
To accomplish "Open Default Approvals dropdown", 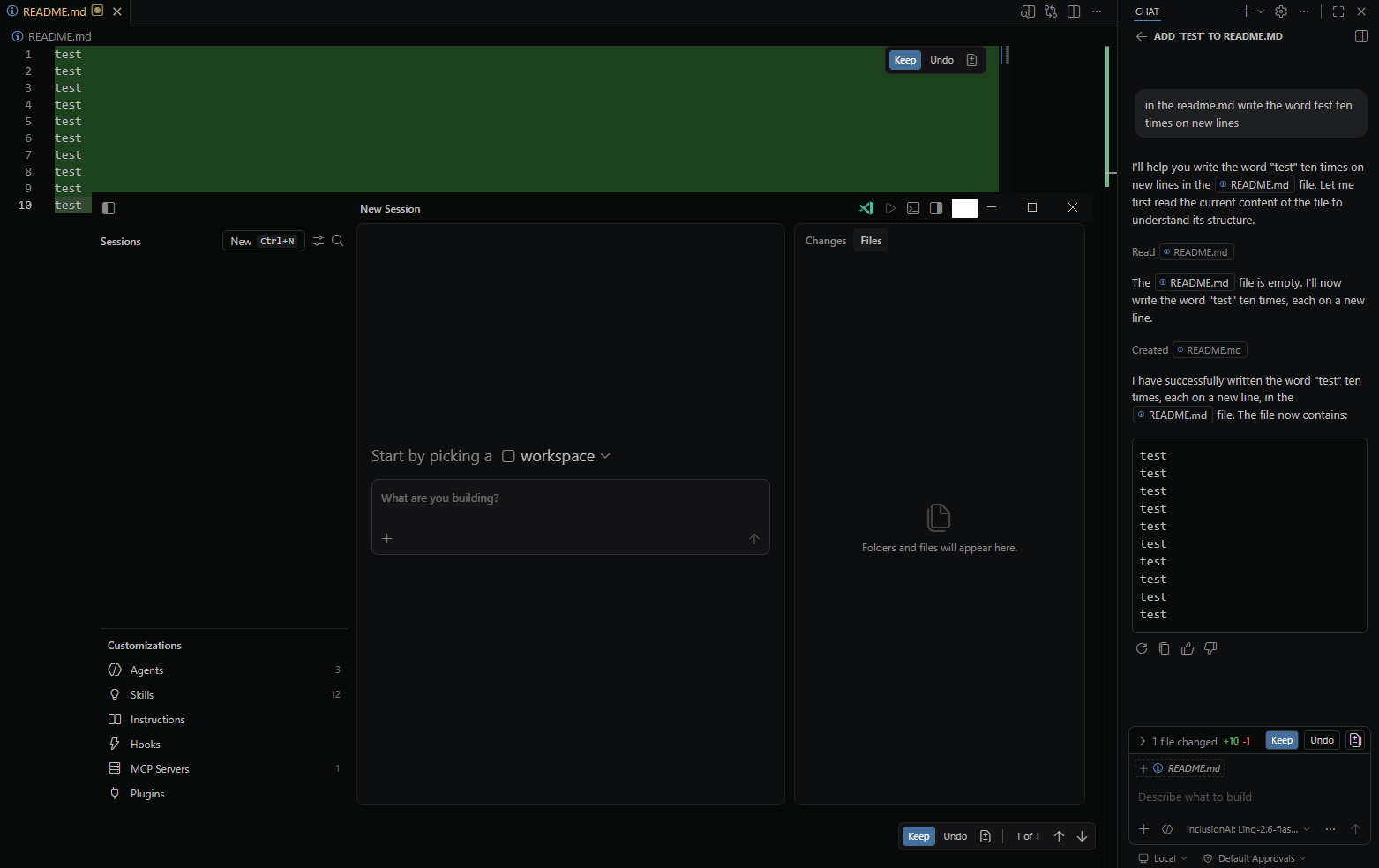I will [1254, 858].
